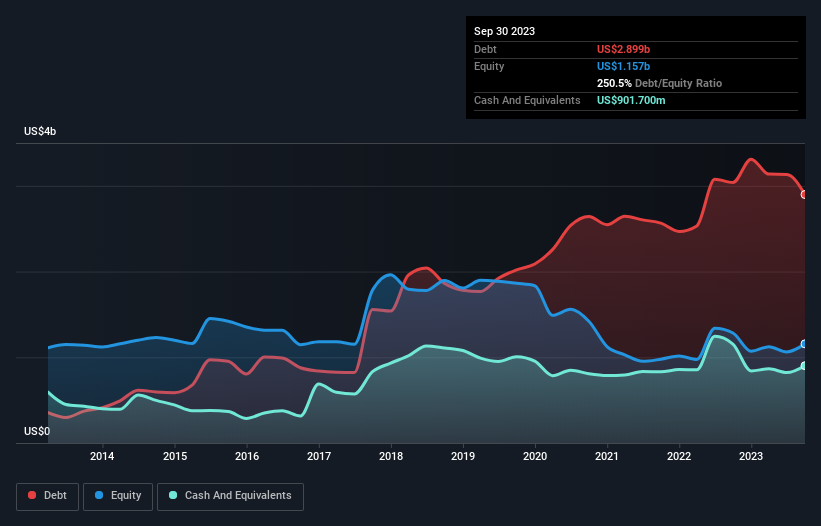Click the US$0 y-axis label
Screen dimensions: 821x526
click(x=37, y=431)
